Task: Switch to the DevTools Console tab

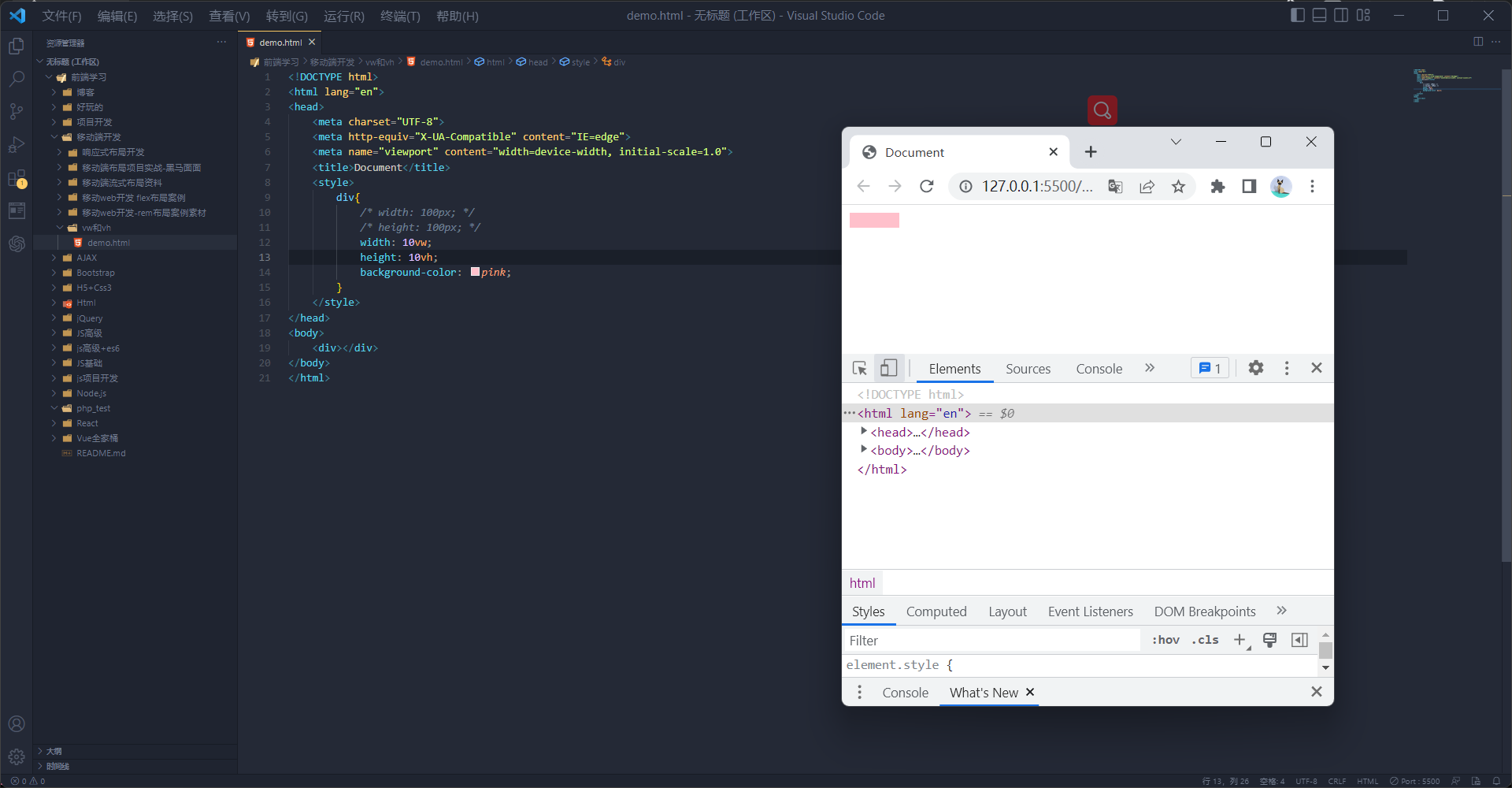Action: point(1099,369)
